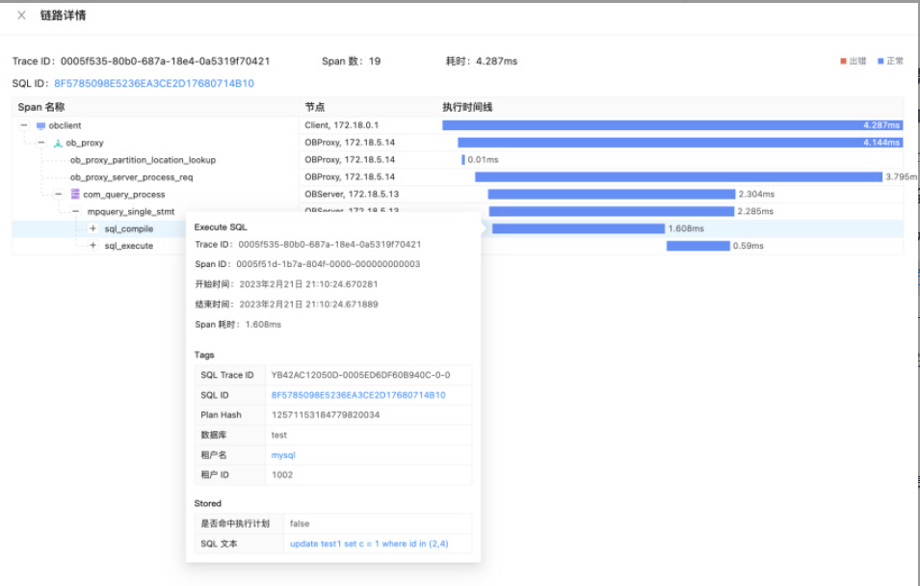Open the SQL ID link in Tags table
Viewport: 920px width, 586px height.
(358, 395)
